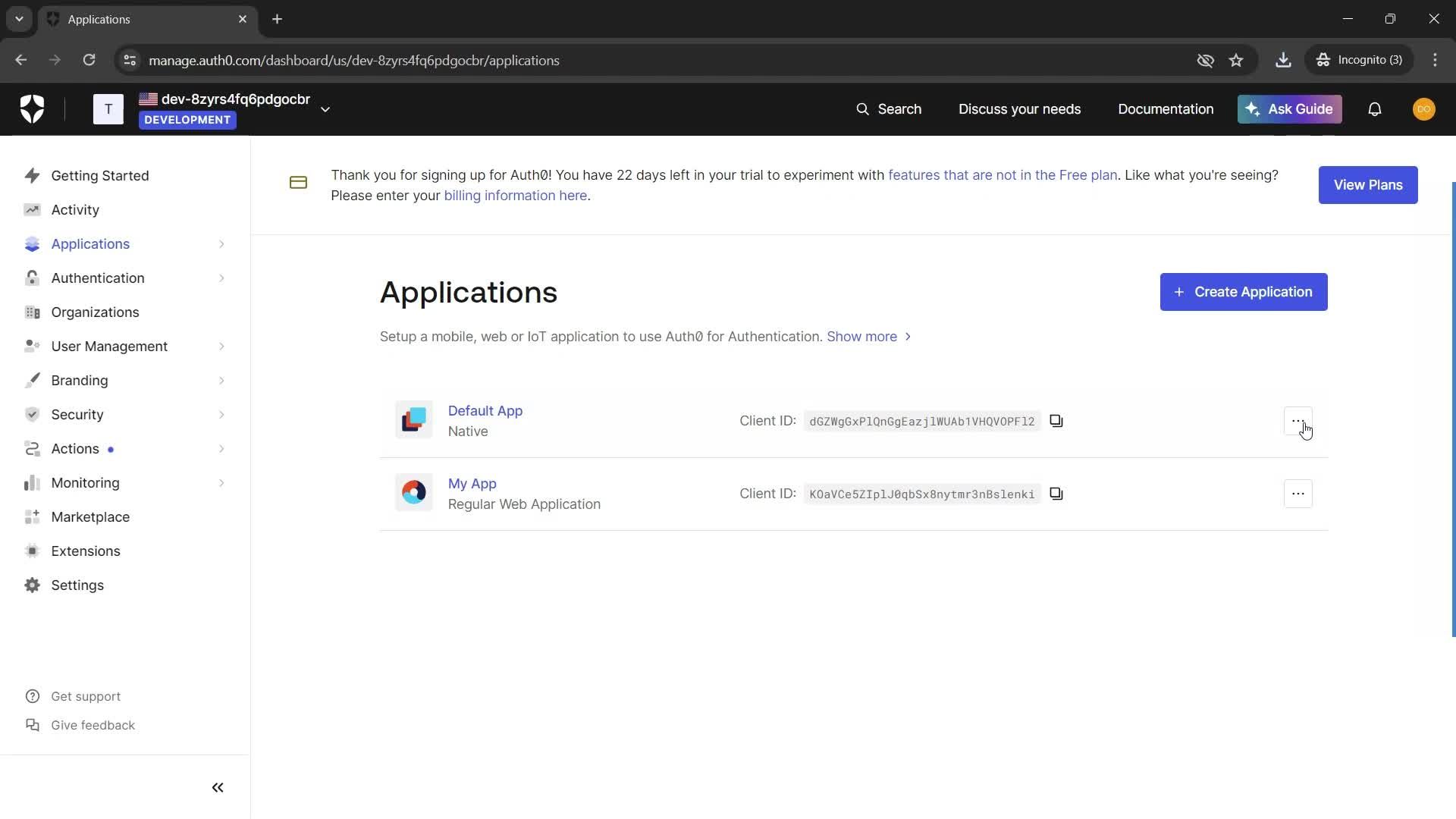Select Applications in the sidebar
Screen dimensions: 1456x819
point(90,244)
